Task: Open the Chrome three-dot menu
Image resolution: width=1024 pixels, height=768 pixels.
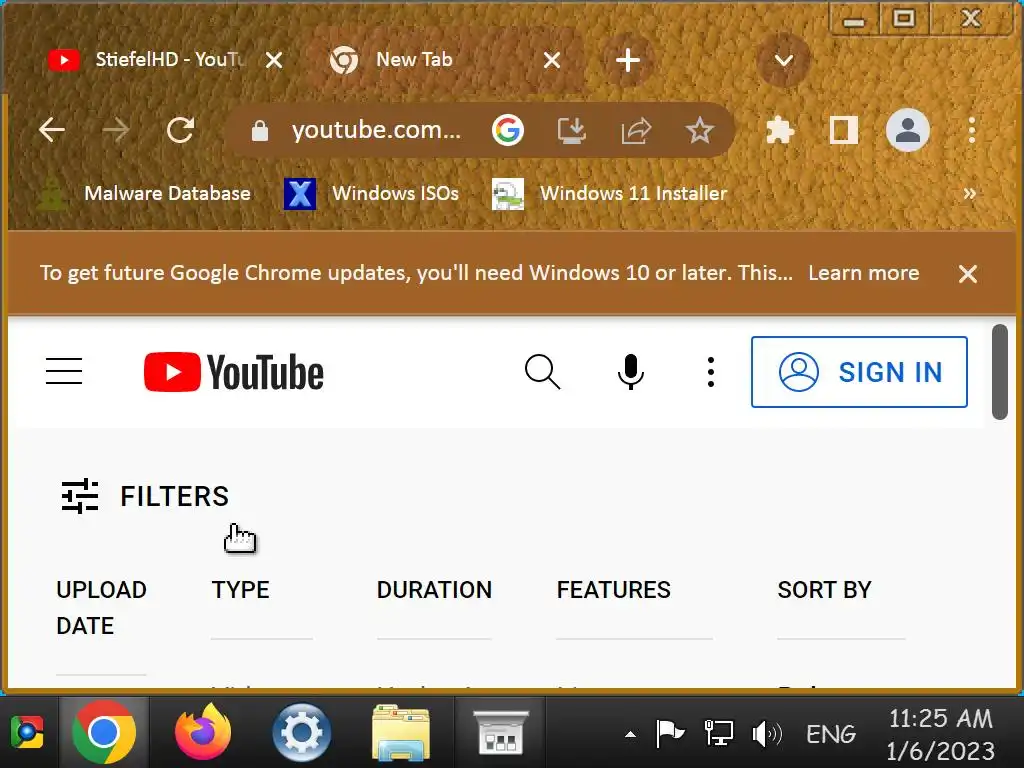Action: pos(972,131)
